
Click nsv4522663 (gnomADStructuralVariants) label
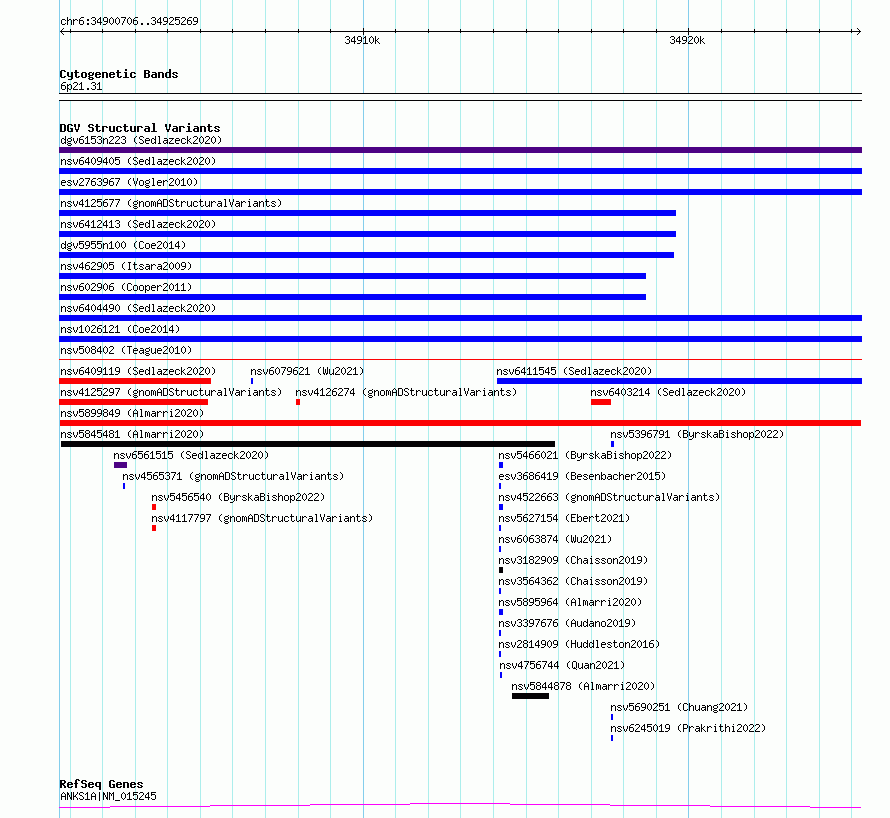tap(609, 497)
